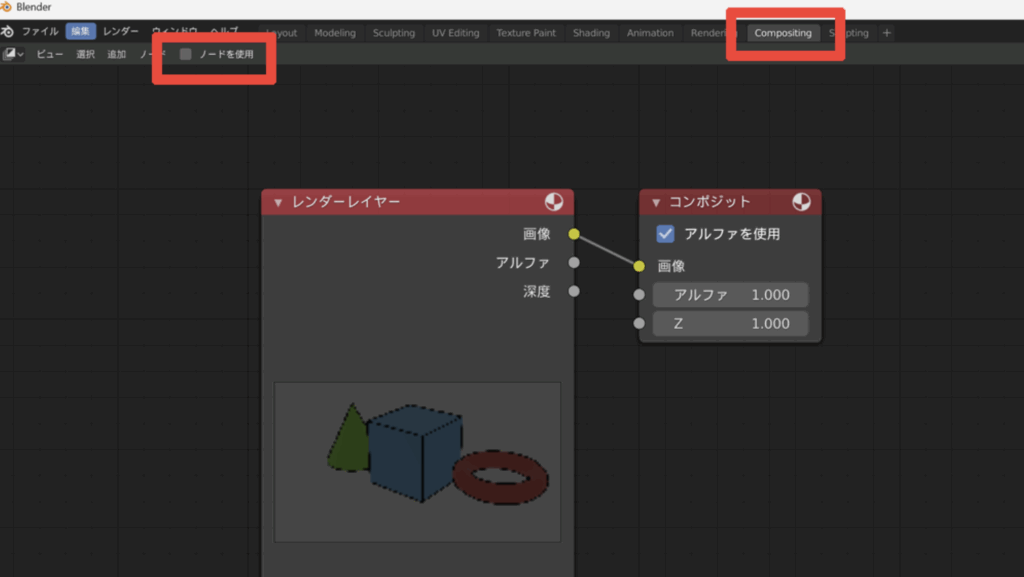Collapse the レンダーレイヤー node with its triangle
Viewport: 1024px width, 577px height.
(x=278, y=203)
